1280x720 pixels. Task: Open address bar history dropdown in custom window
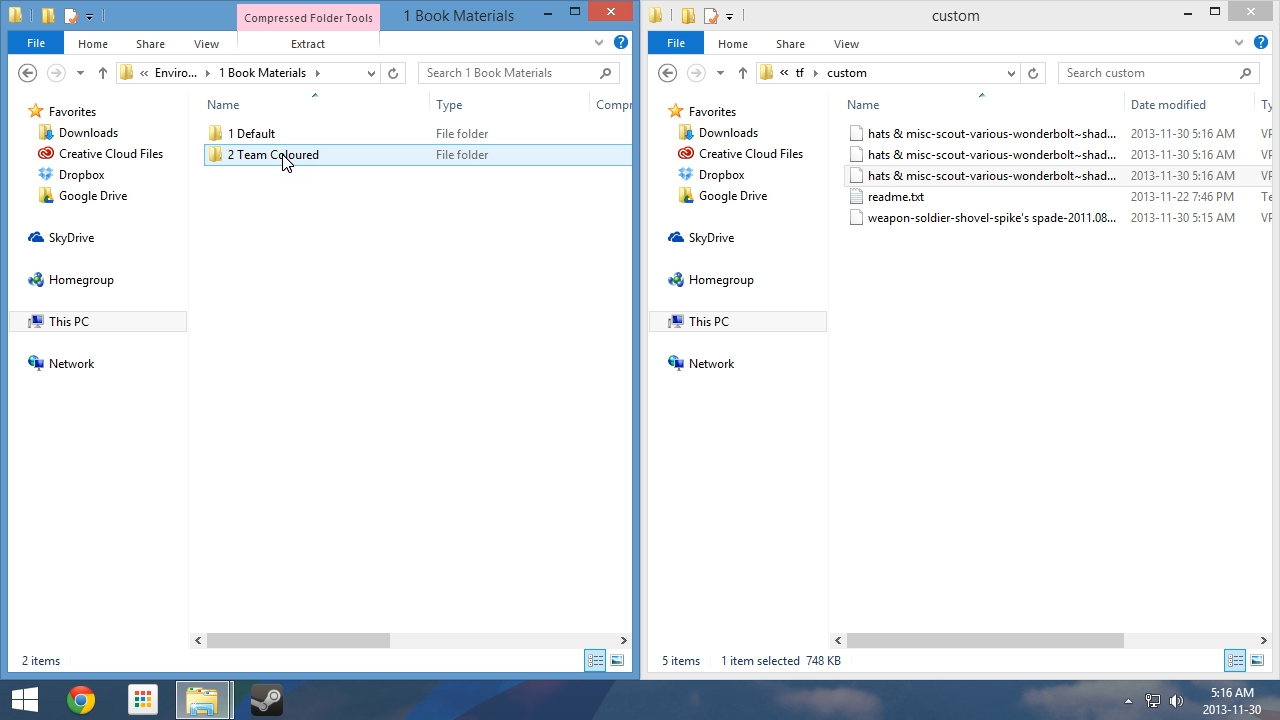pos(1011,73)
